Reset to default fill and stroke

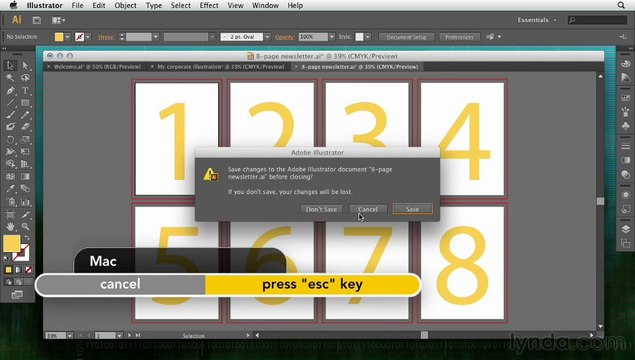tap(6, 258)
